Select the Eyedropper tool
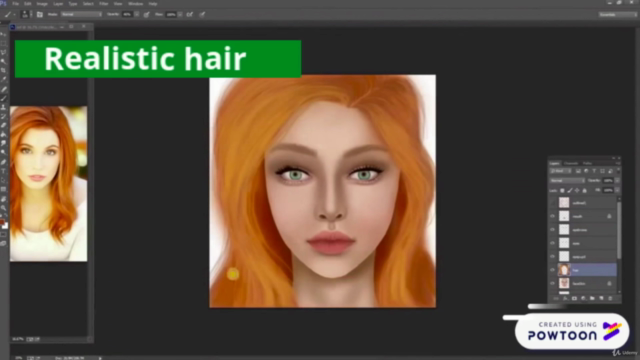The height and width of the screenshot is (360, 640). tap(4, 80)
